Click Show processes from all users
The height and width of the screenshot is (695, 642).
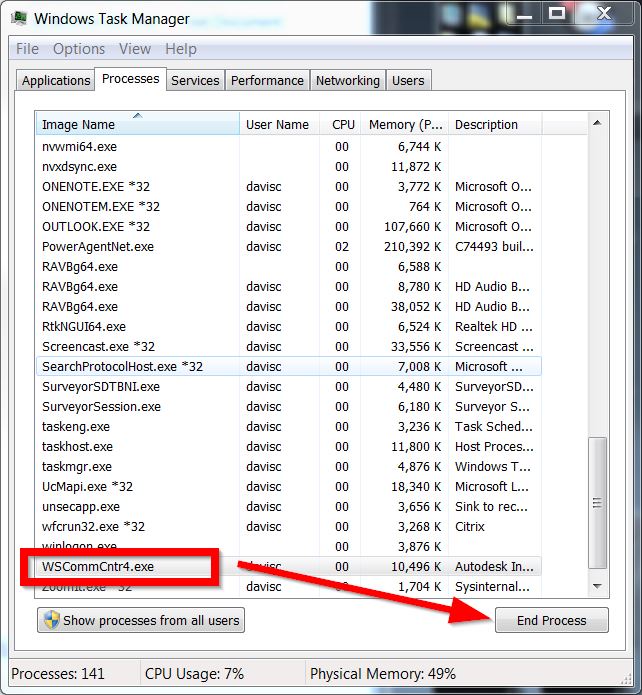pos(141,620)
